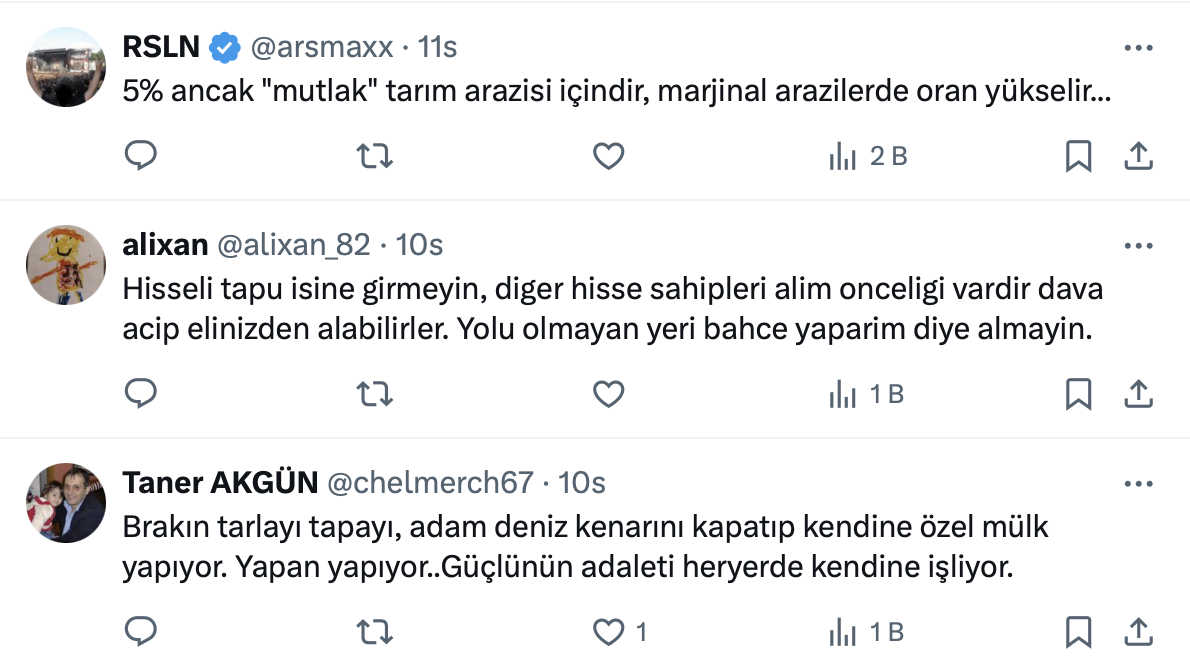Like the RSLN tweet
The image size is (1190, 670).
609,156
